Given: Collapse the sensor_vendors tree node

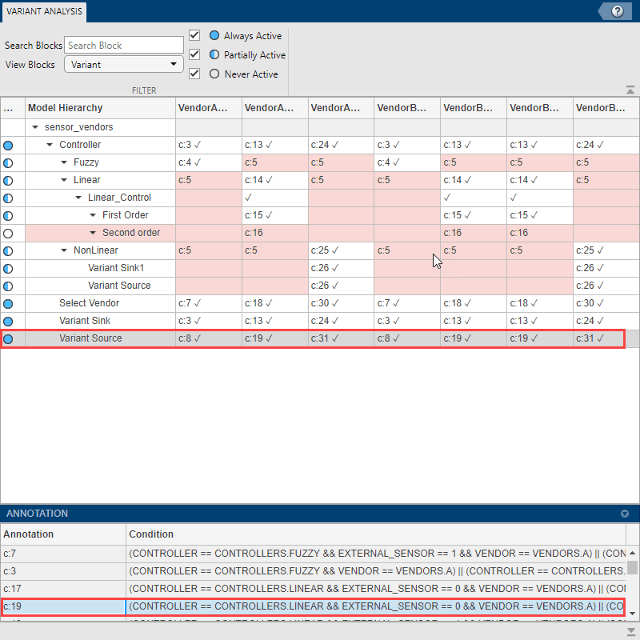Looking at the screenshot, I should pos(35,127).
